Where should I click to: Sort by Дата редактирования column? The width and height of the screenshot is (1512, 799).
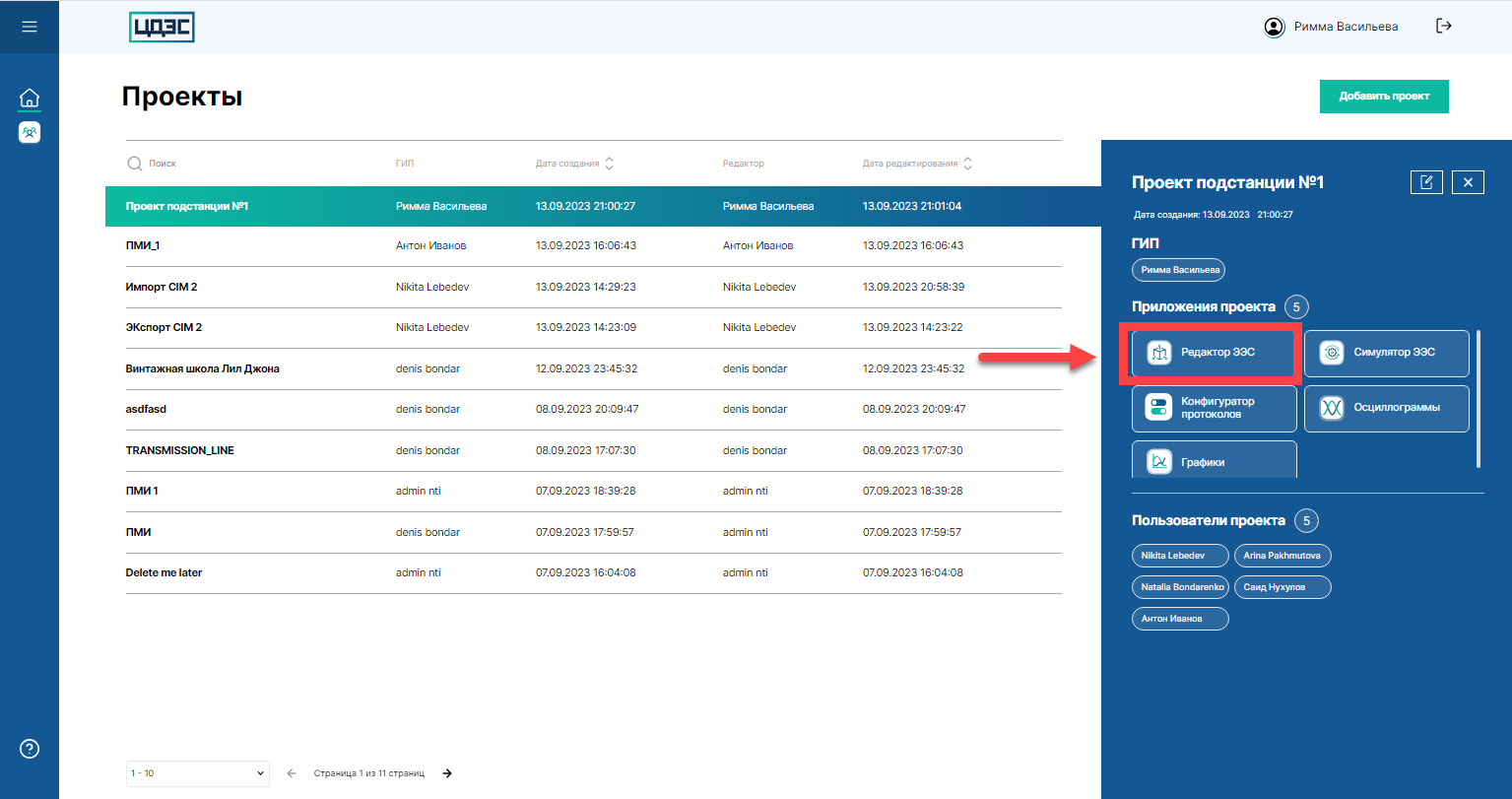(967, 164)
